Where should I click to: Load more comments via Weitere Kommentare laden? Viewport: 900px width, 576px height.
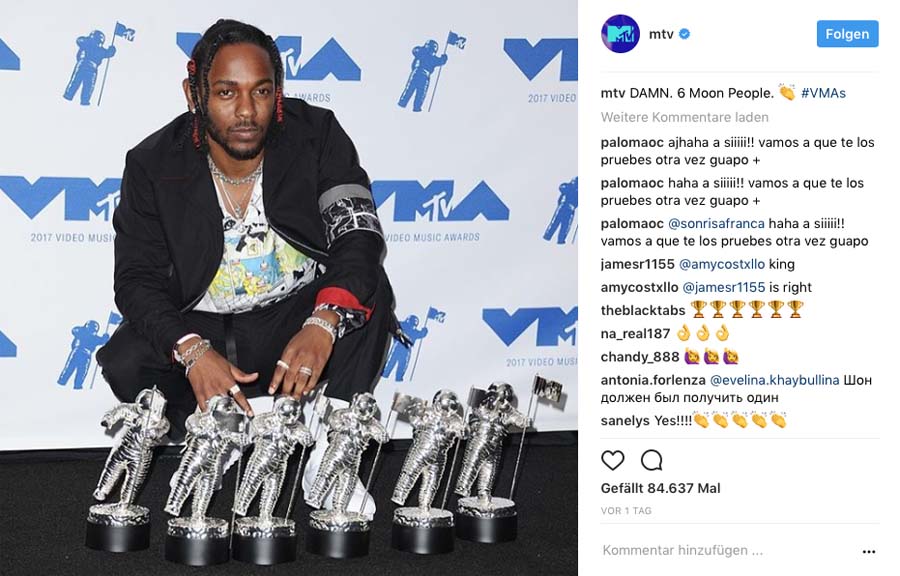tap(684, 117)
